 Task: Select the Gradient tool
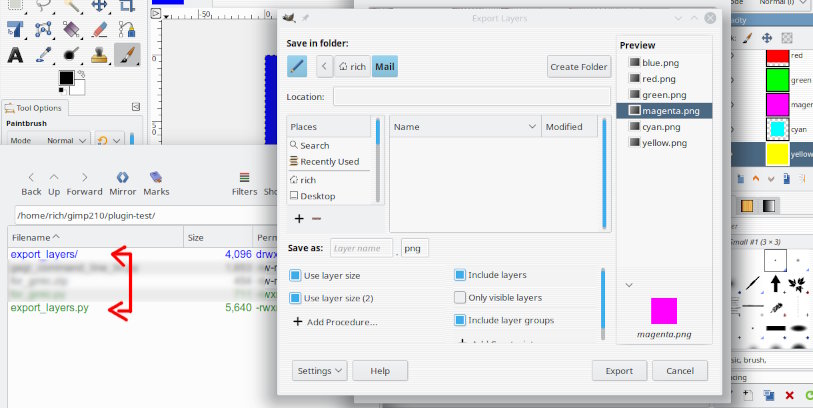71,29
